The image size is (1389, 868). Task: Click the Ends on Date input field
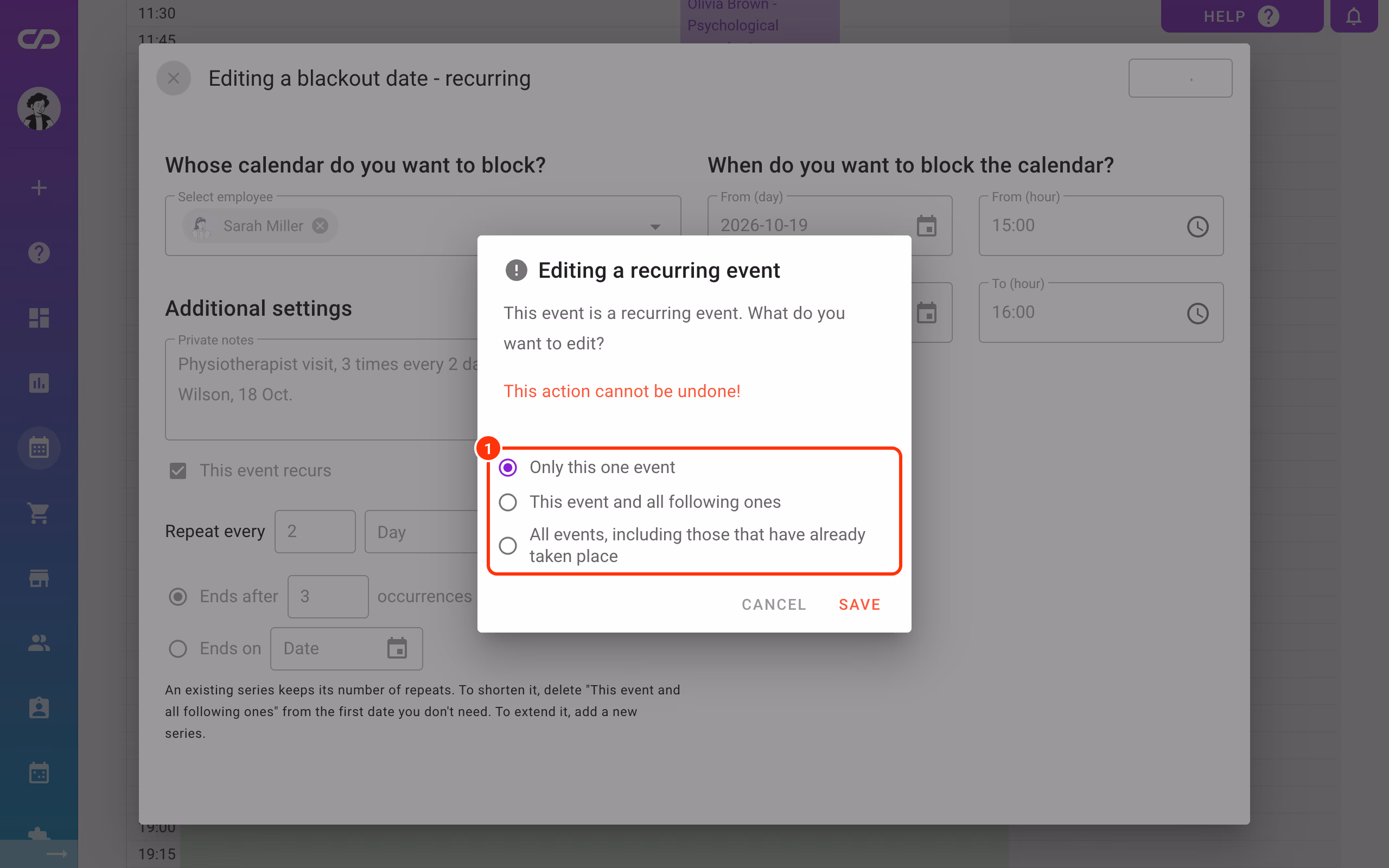tap(347, 649)
